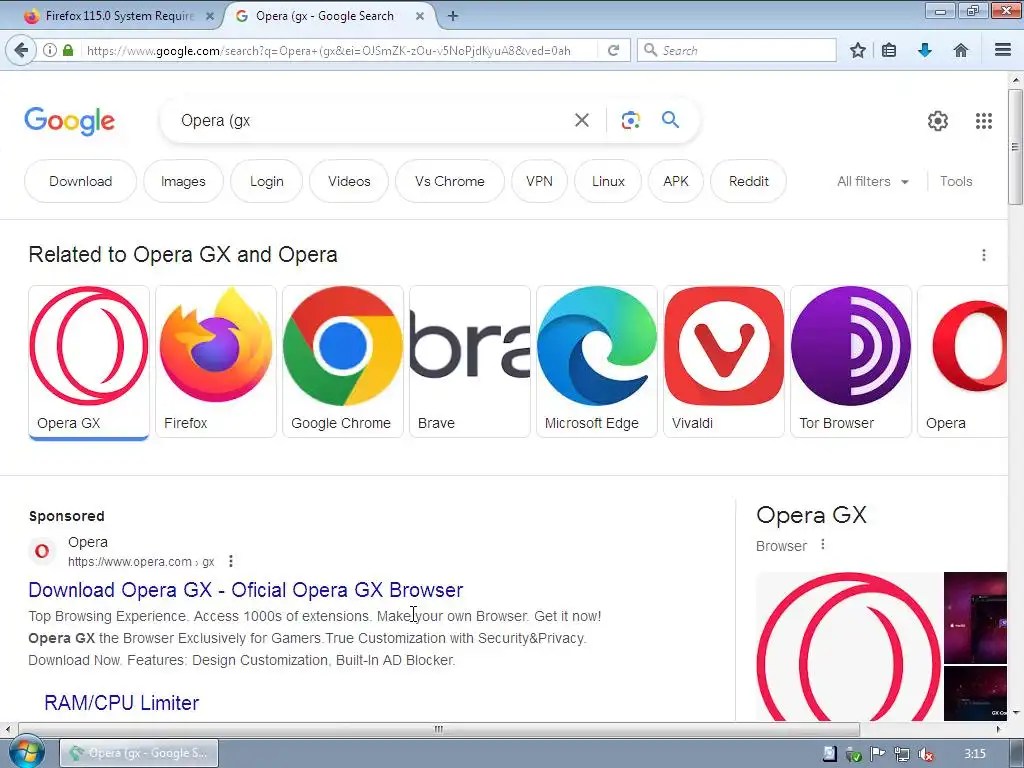Bookmark this page with the star icon
Viewport: 1024px width, 768px height.
[x=857, y=50]
